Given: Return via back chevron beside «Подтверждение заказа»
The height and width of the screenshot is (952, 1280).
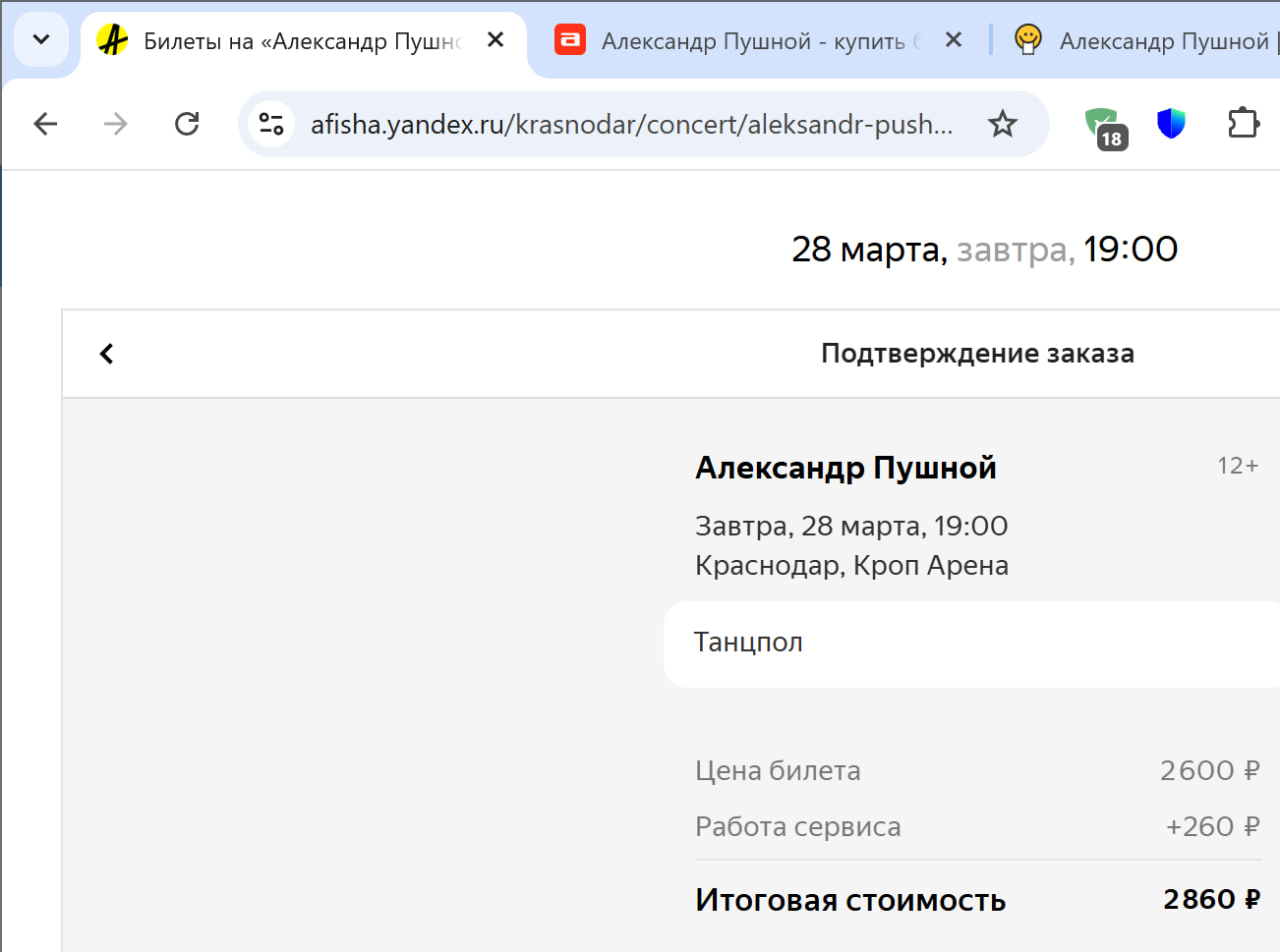Looking at the screenshot, I should [x=107, y=354].
